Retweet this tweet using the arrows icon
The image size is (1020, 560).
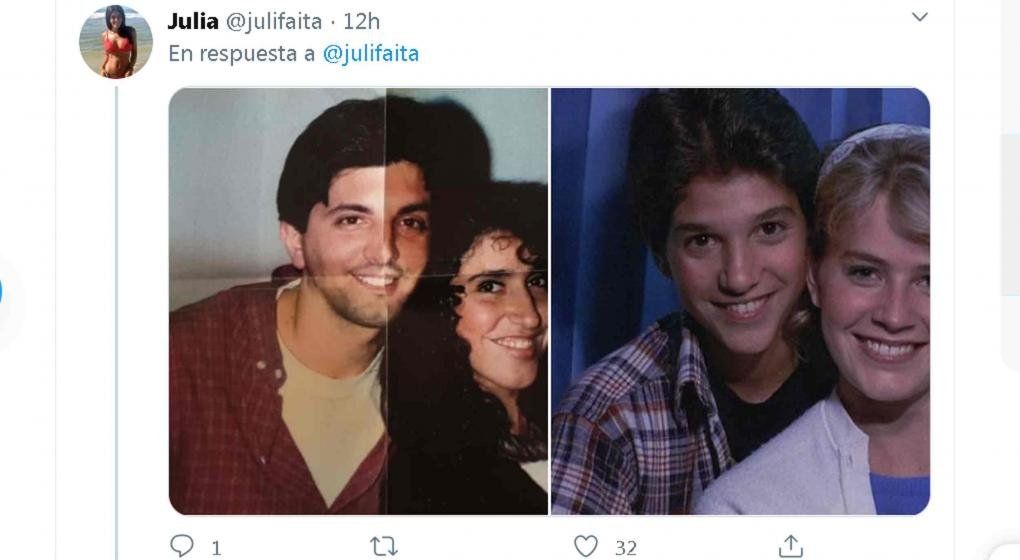coord(384,546)
